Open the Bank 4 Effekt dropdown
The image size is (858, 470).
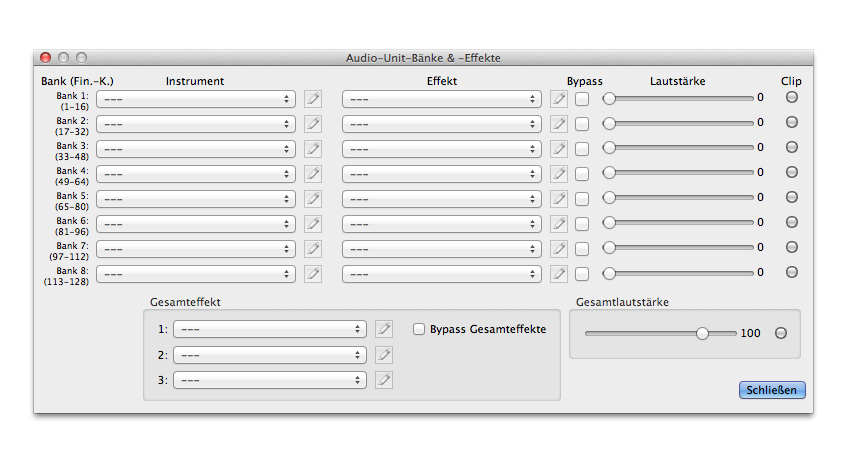442,174
